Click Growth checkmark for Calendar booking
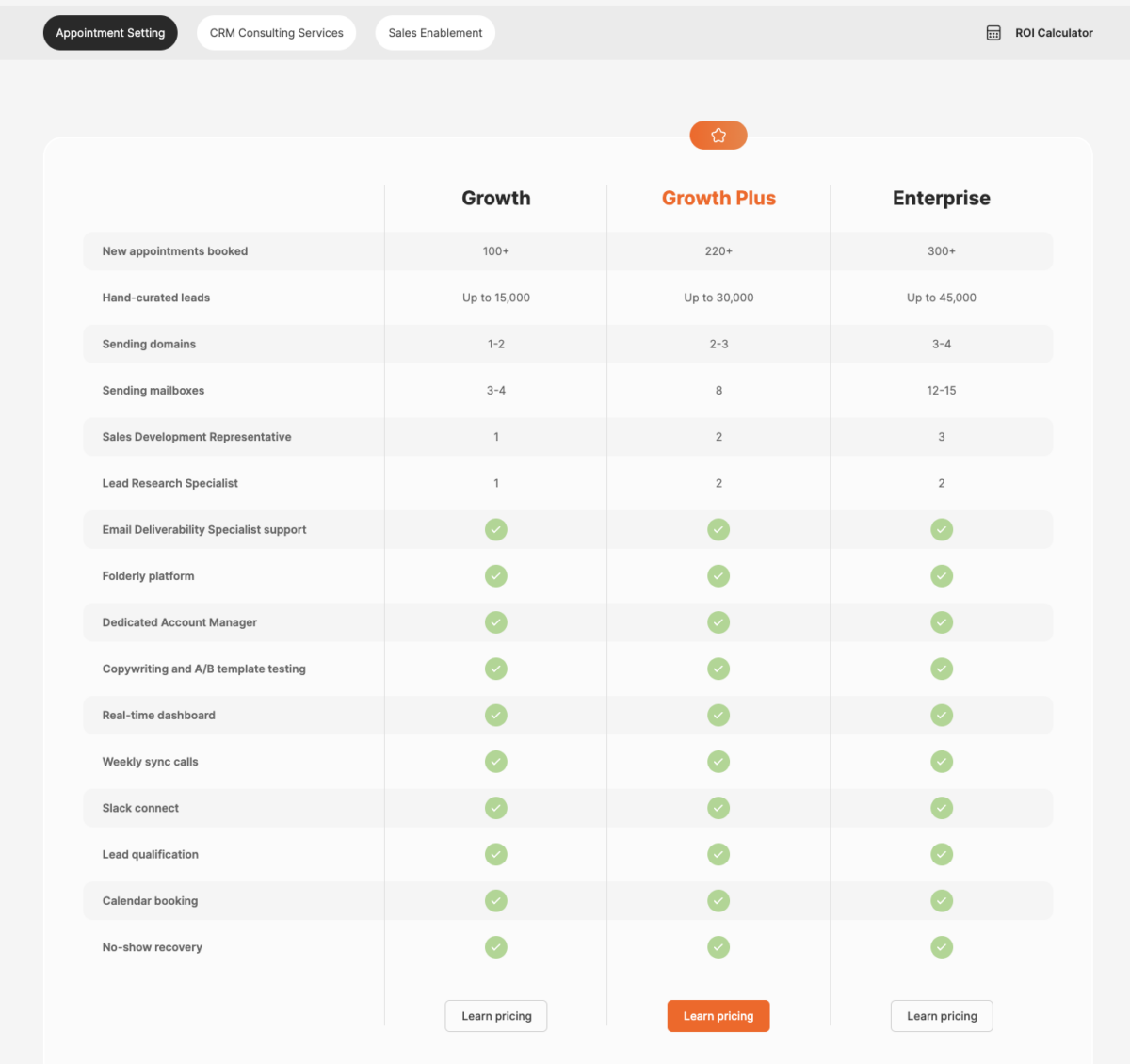 496,901
